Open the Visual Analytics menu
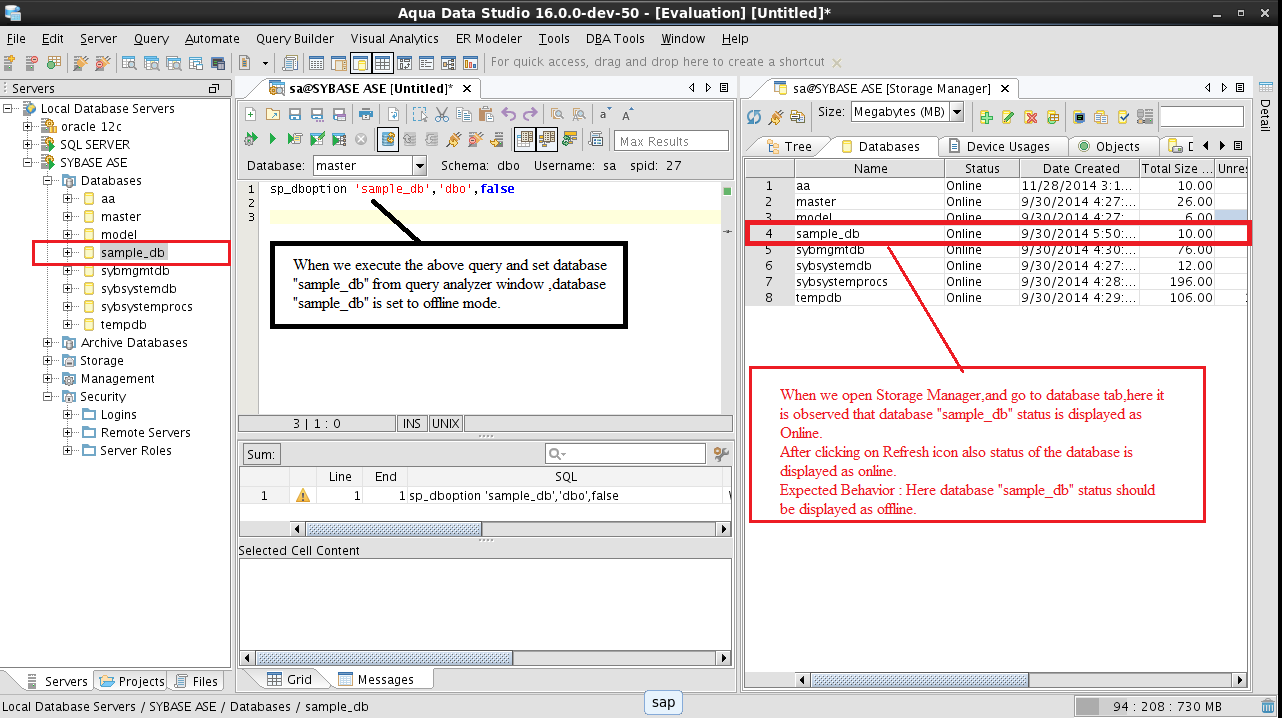Screen dimensions: 1284x722 tap(394, 38)
